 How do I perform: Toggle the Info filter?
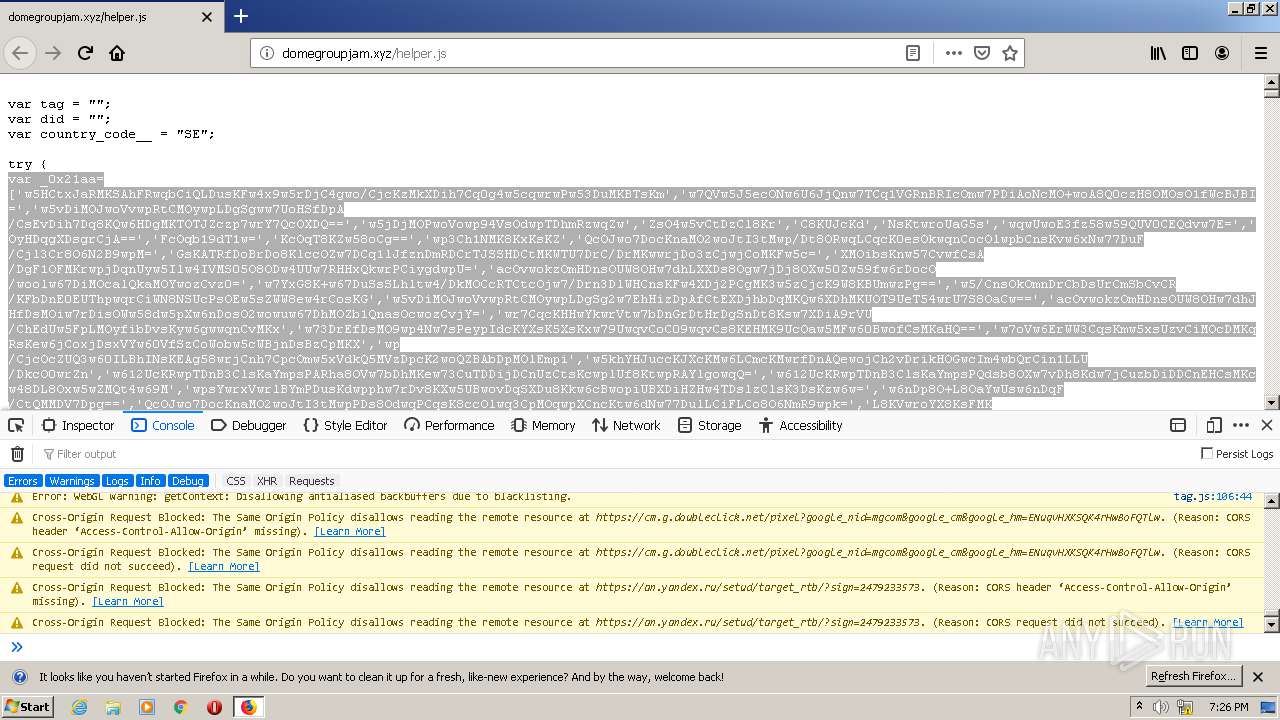[150, 481]
